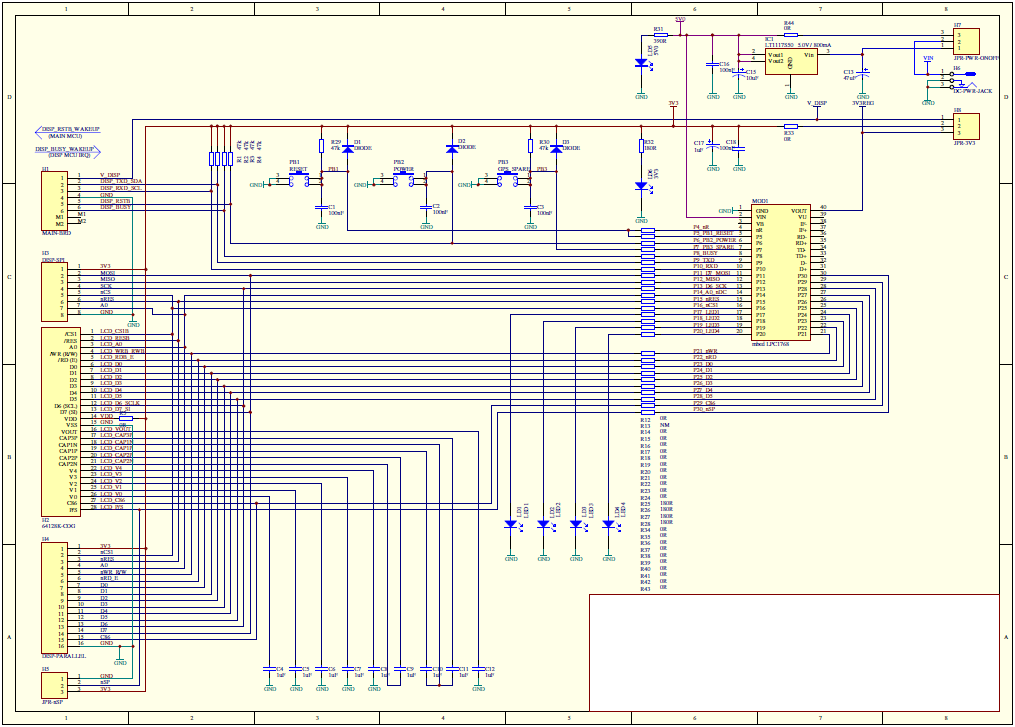
Task: Select capacitor C13 47uF symbol
Action: 864,75
